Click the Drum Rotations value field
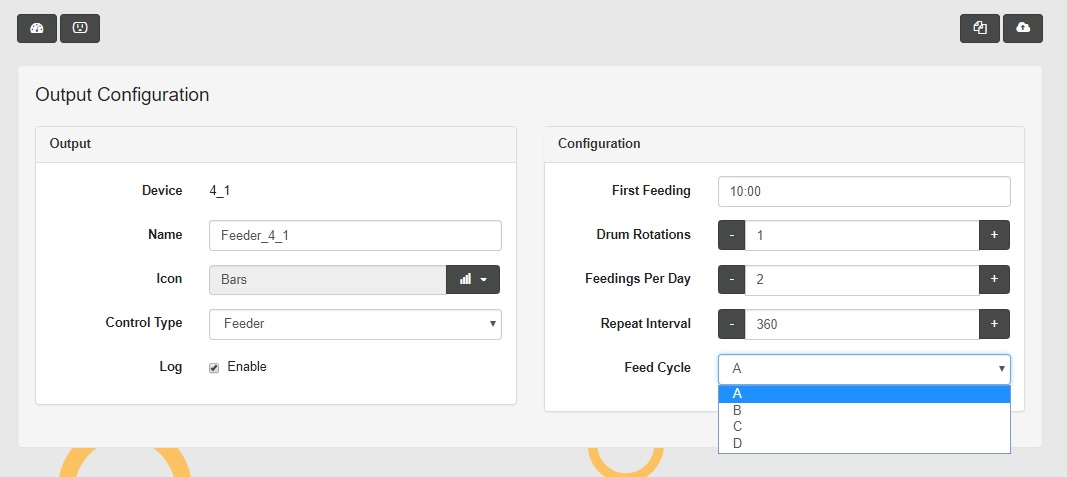Image resolution: width=1067 pixels, height=477 pixels. point(862,235)
